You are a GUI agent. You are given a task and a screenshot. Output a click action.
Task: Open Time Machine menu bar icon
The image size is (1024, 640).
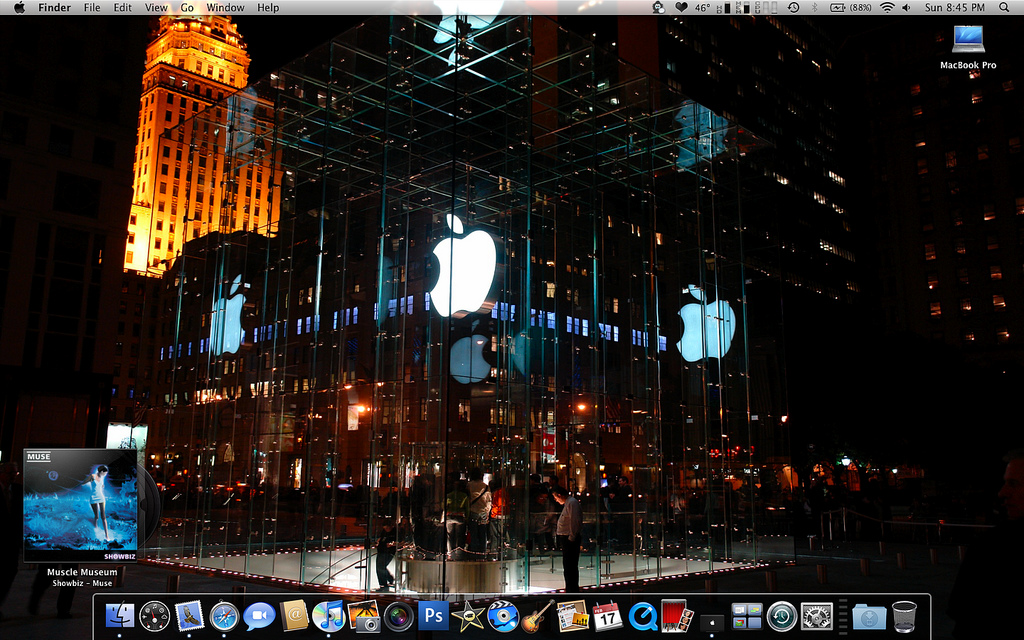click(793, 7)
